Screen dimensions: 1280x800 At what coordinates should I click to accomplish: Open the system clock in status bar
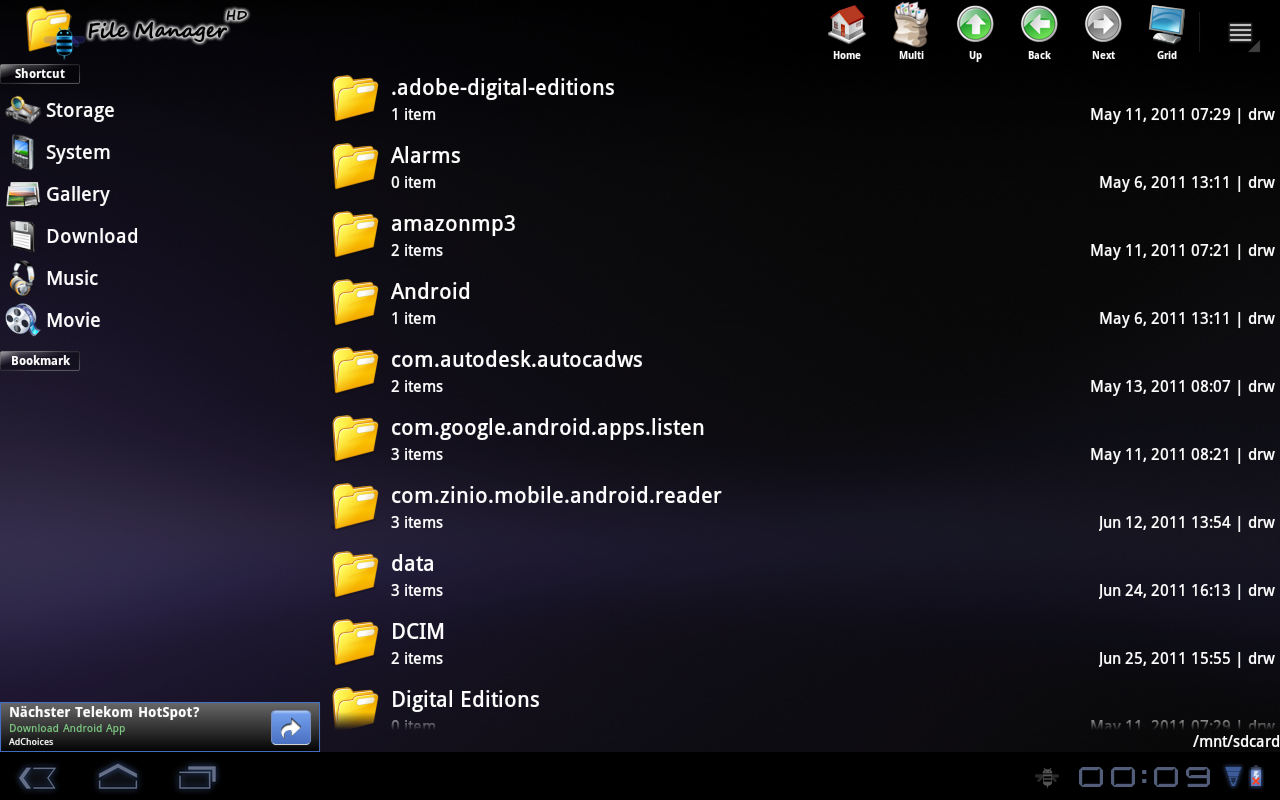click(1145, 777)
